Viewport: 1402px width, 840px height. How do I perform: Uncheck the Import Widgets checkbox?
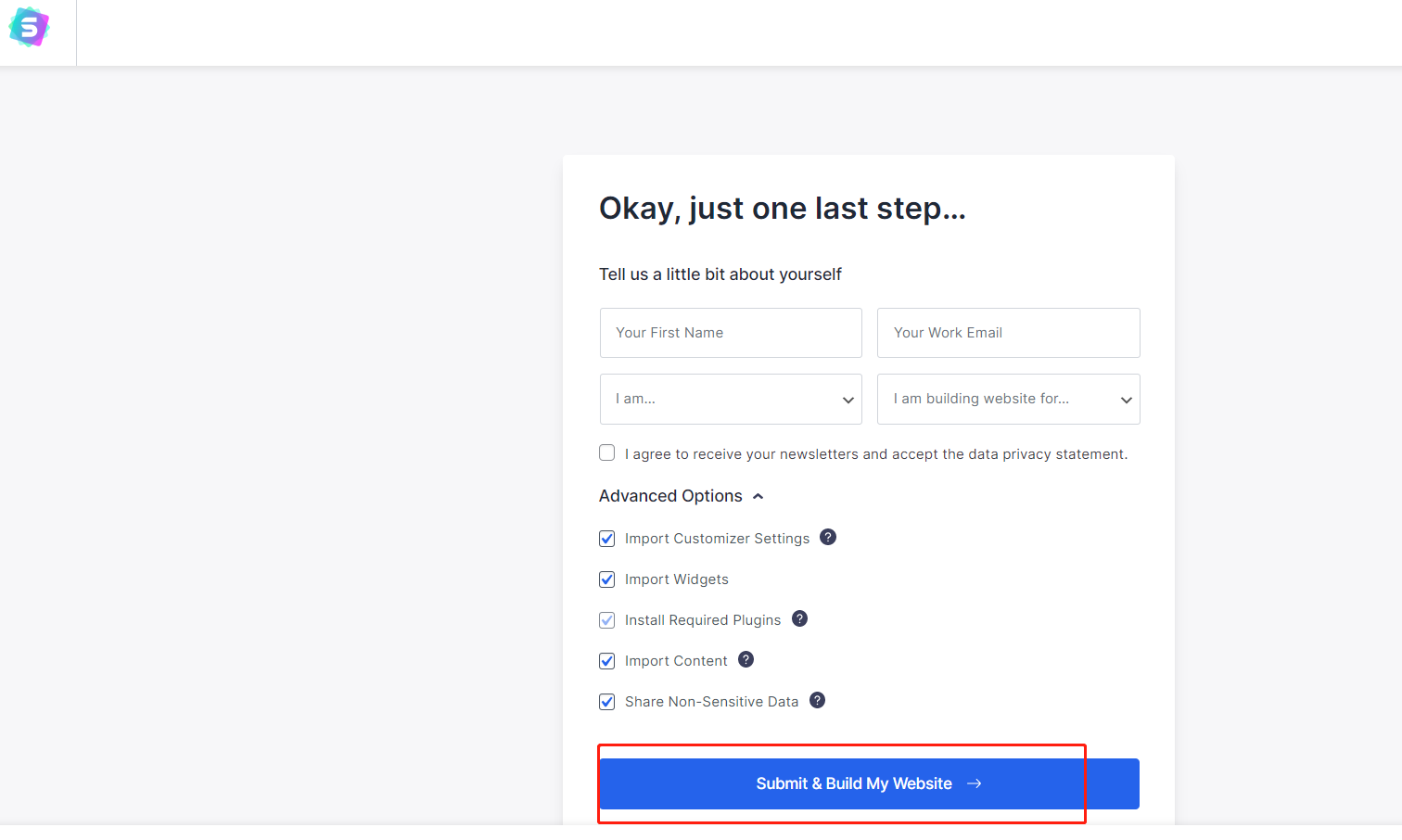click(607, 579)
